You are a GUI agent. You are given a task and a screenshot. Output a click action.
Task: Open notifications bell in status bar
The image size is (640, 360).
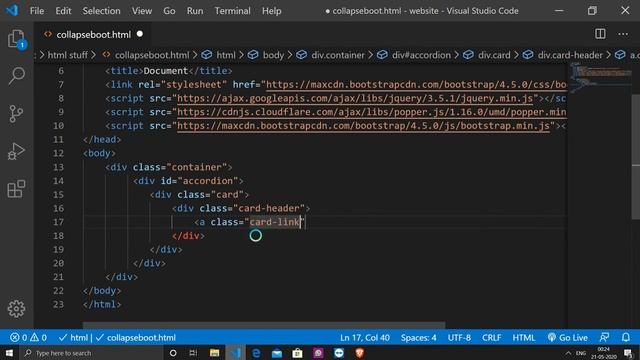click(x=626, y=338)
